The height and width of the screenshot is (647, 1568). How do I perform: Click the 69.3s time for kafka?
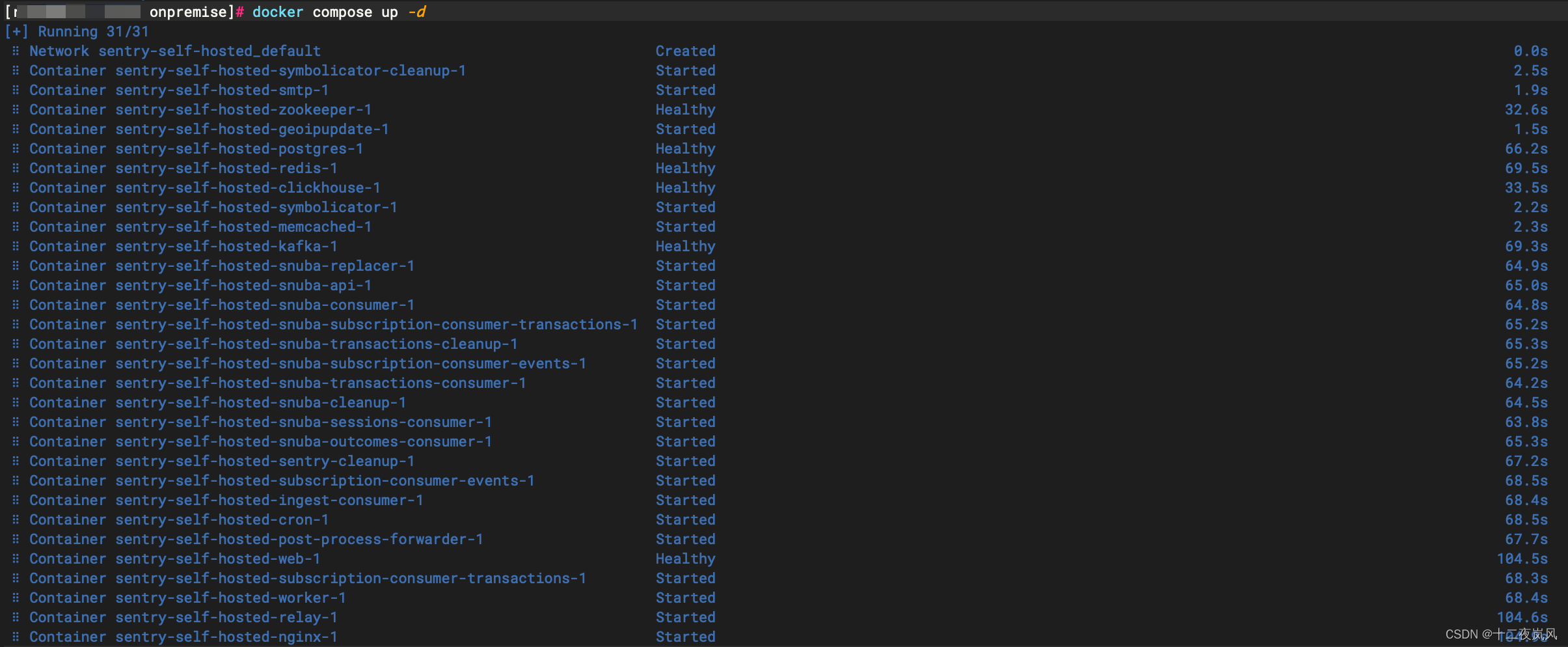coord(1526,246)
